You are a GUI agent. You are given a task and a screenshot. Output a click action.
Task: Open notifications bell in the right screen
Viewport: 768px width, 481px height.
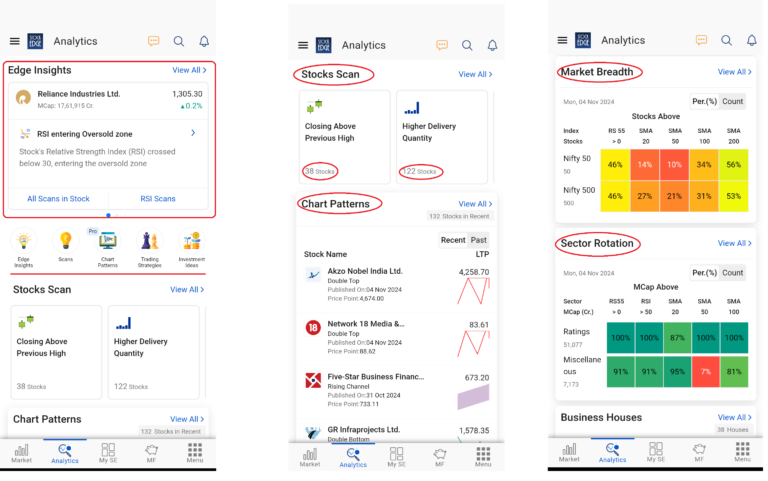pyautogui.click(x=751, y=40)
